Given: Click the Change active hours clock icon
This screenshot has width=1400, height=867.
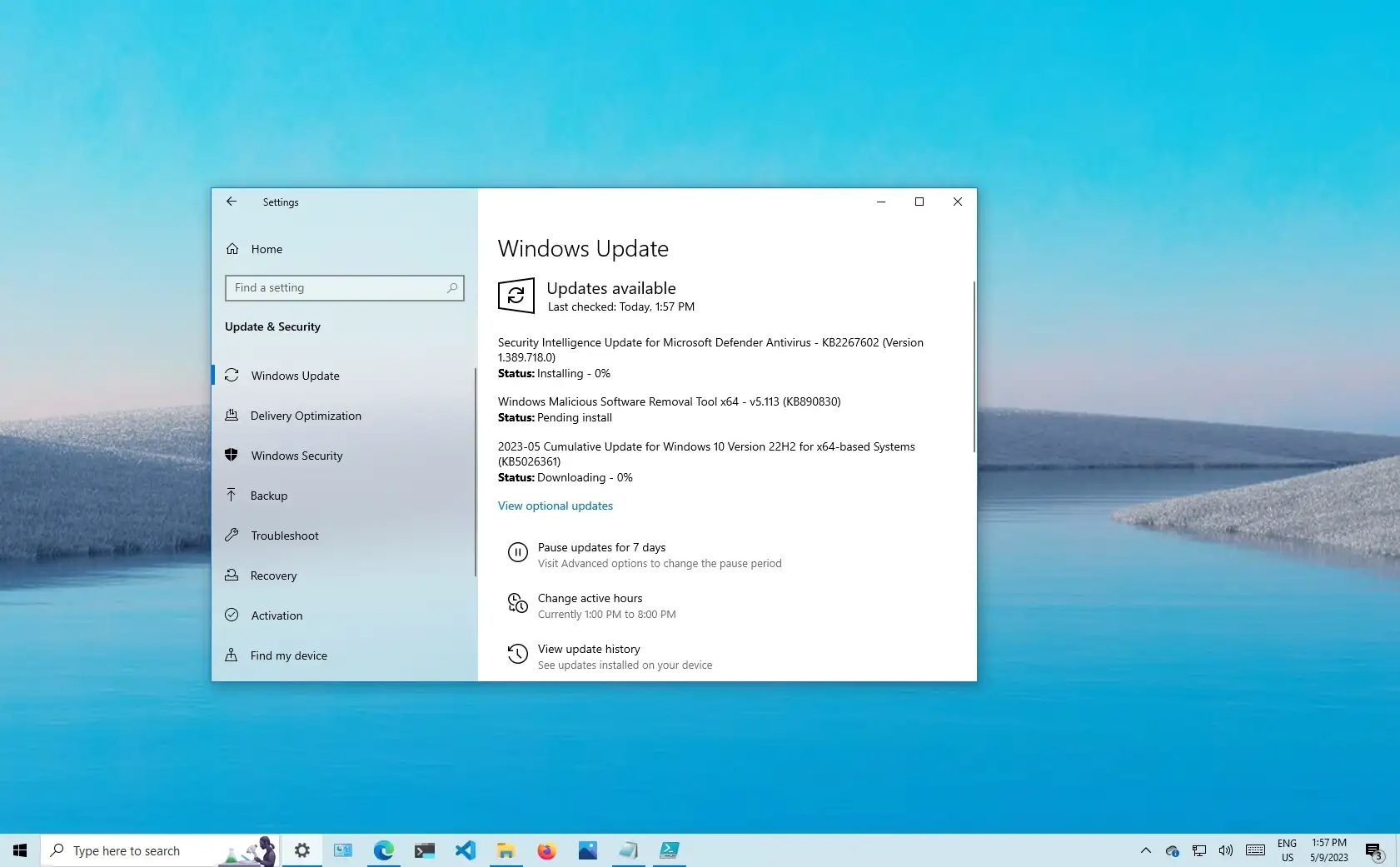Looking at the screenshot, I should click(517, 603).
